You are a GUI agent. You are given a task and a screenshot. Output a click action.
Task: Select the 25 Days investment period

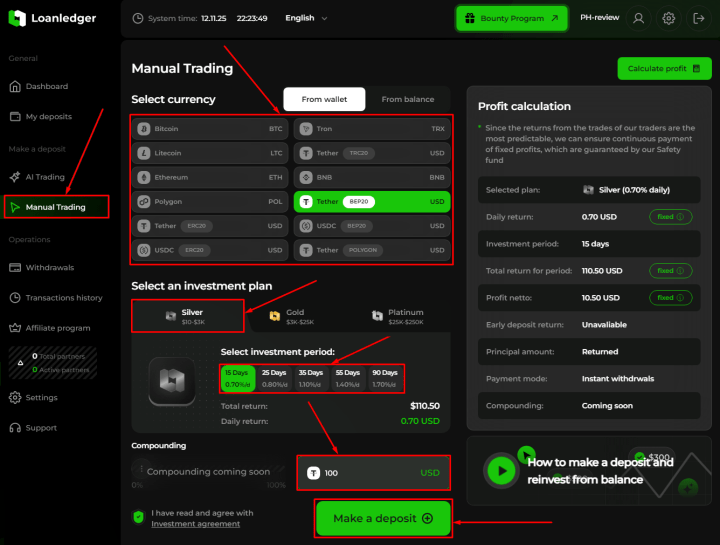pos(273,378)
